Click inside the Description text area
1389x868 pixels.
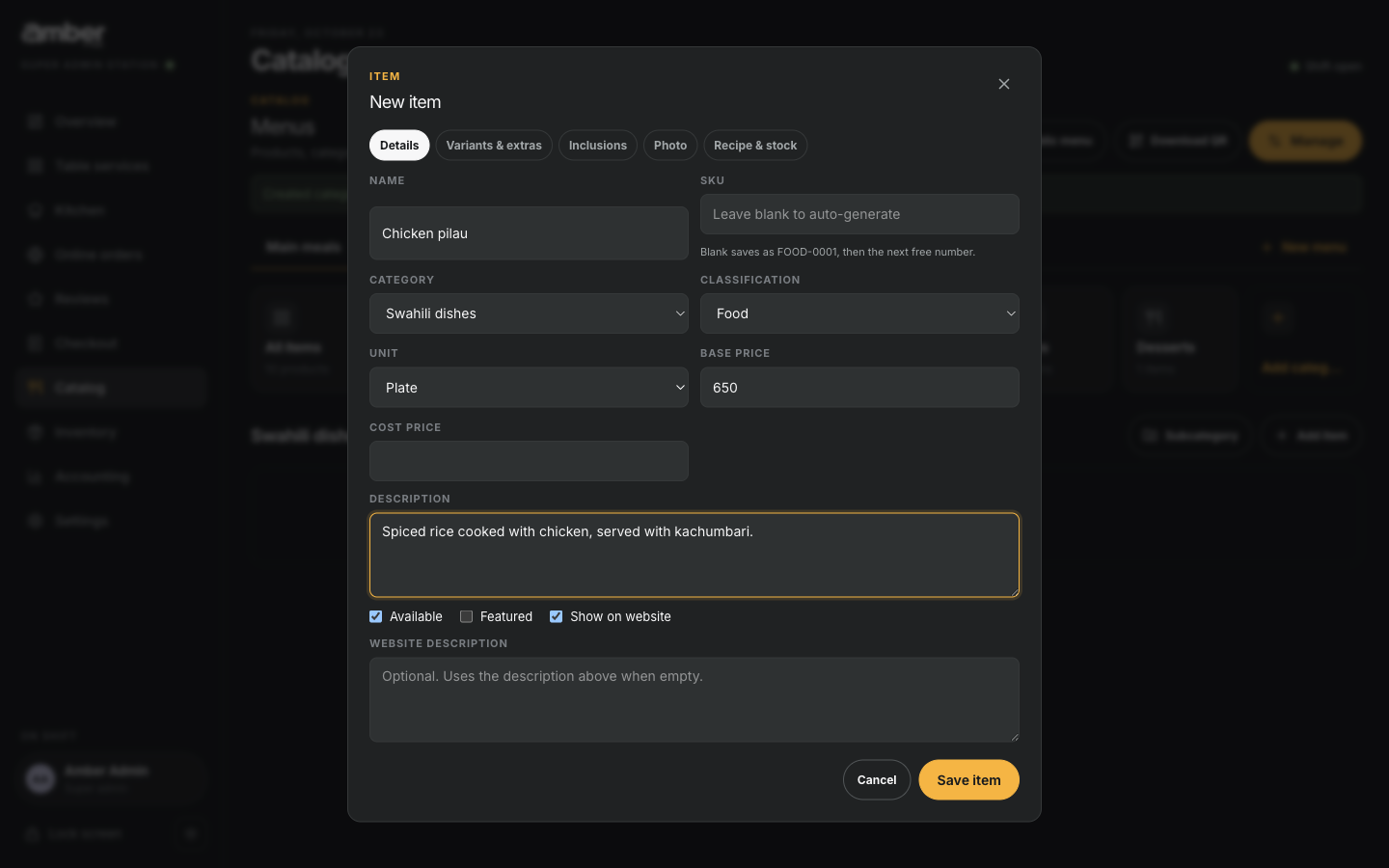(x=694, y=556)
